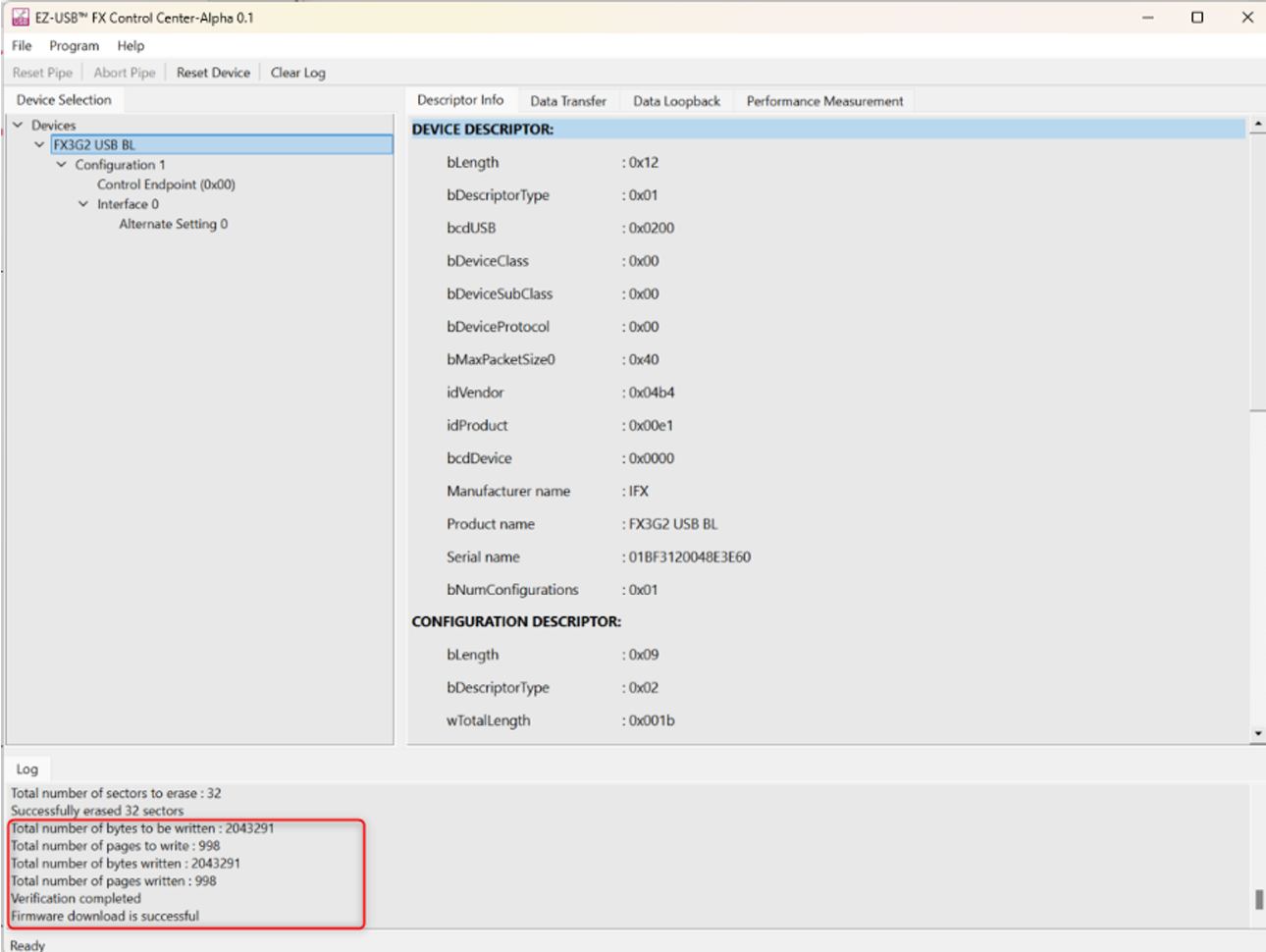Select the Log tab
1266x952 pixels.
27,769
